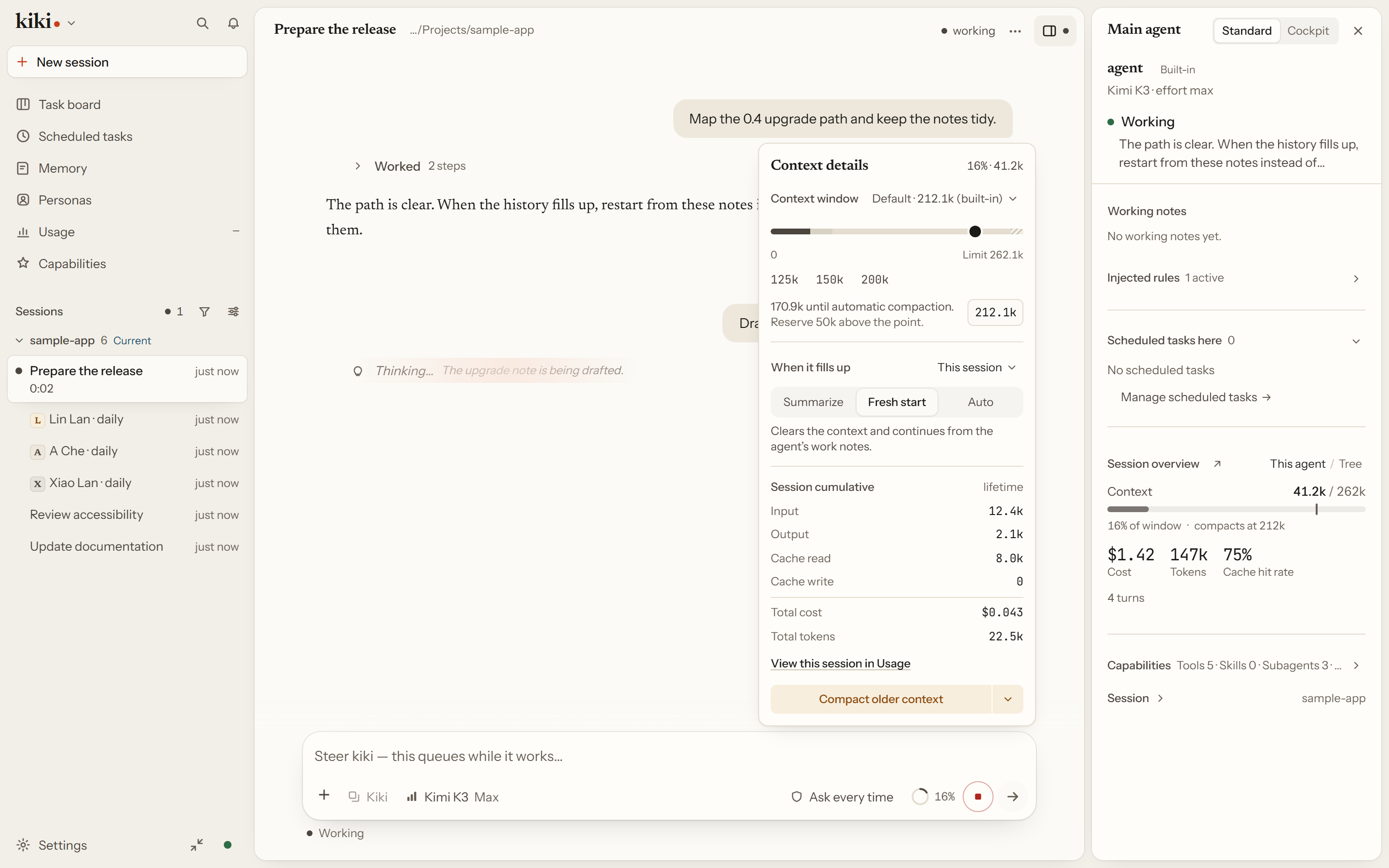Open the session more options ellipsis
The width and height of the screenshot is (1389, 868).
click(x=1015, y=31)
